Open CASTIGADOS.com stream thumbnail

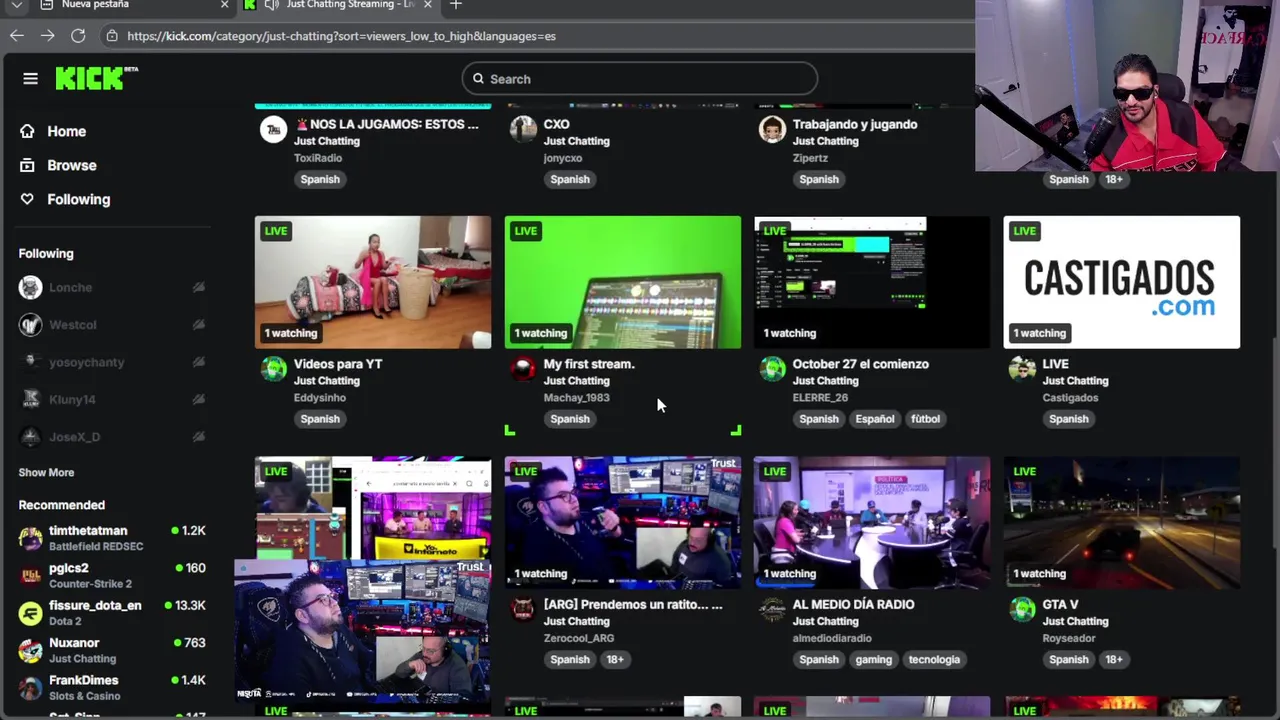click(1122, 282)
